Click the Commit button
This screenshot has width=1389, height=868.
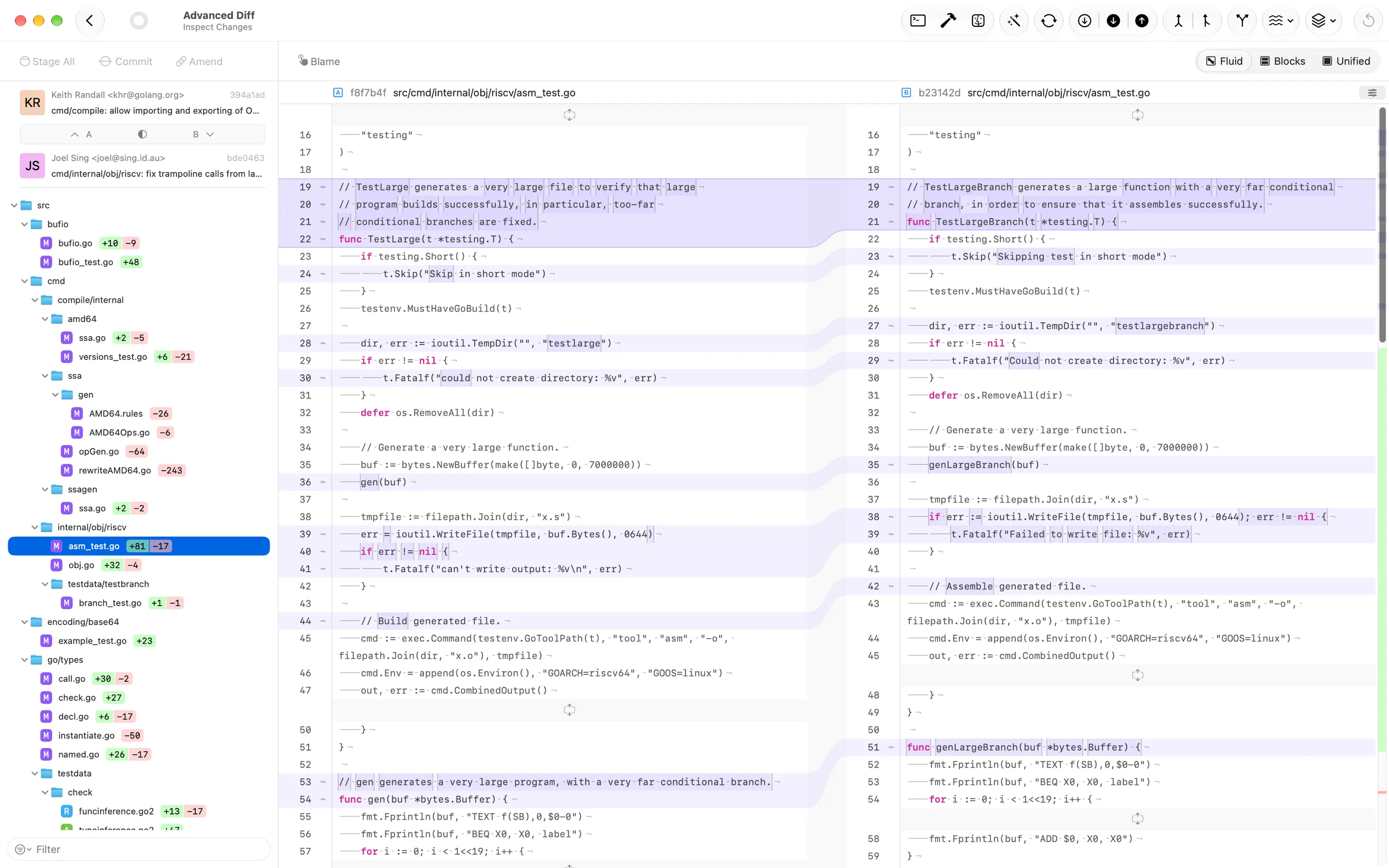point(126,61)
